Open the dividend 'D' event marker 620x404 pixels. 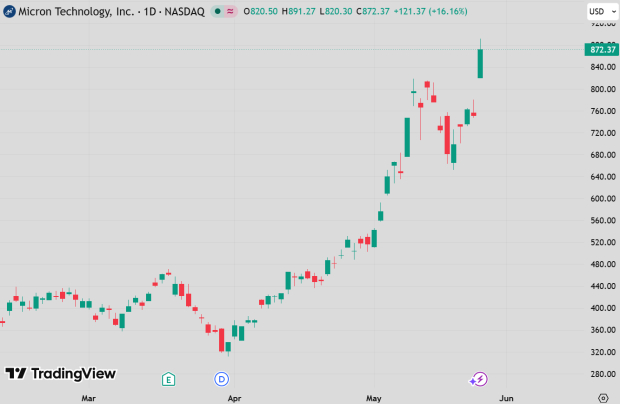(221, 379)
